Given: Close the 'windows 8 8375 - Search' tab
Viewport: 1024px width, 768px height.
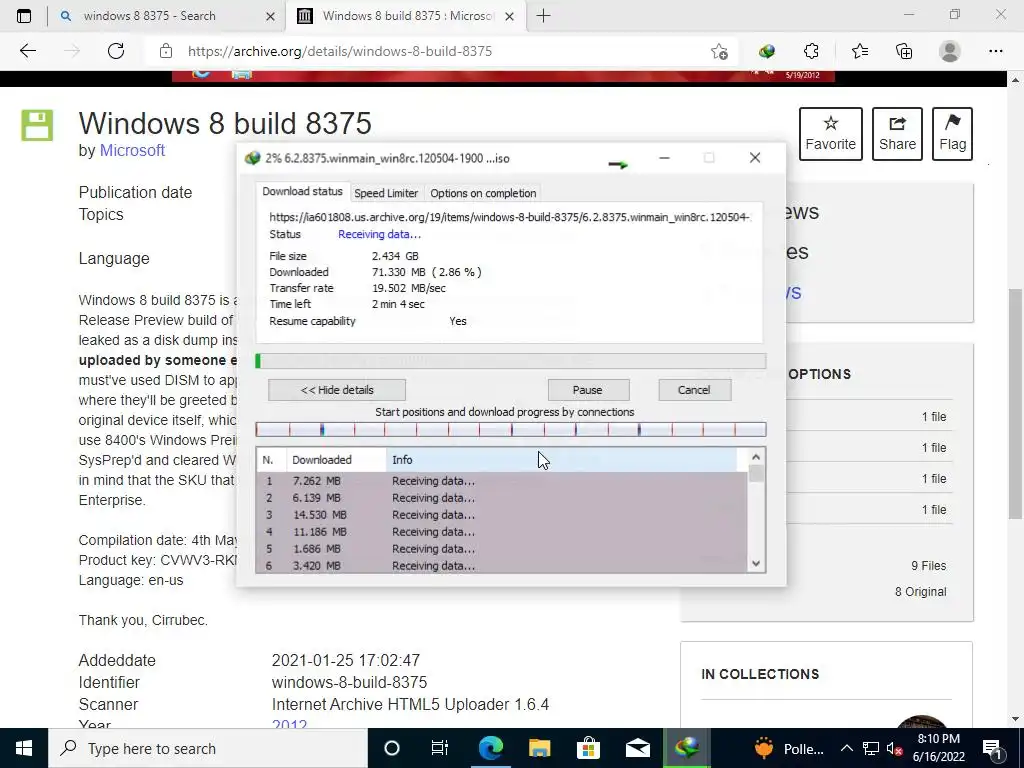Looking at the screenshot, I should point(270,16).
